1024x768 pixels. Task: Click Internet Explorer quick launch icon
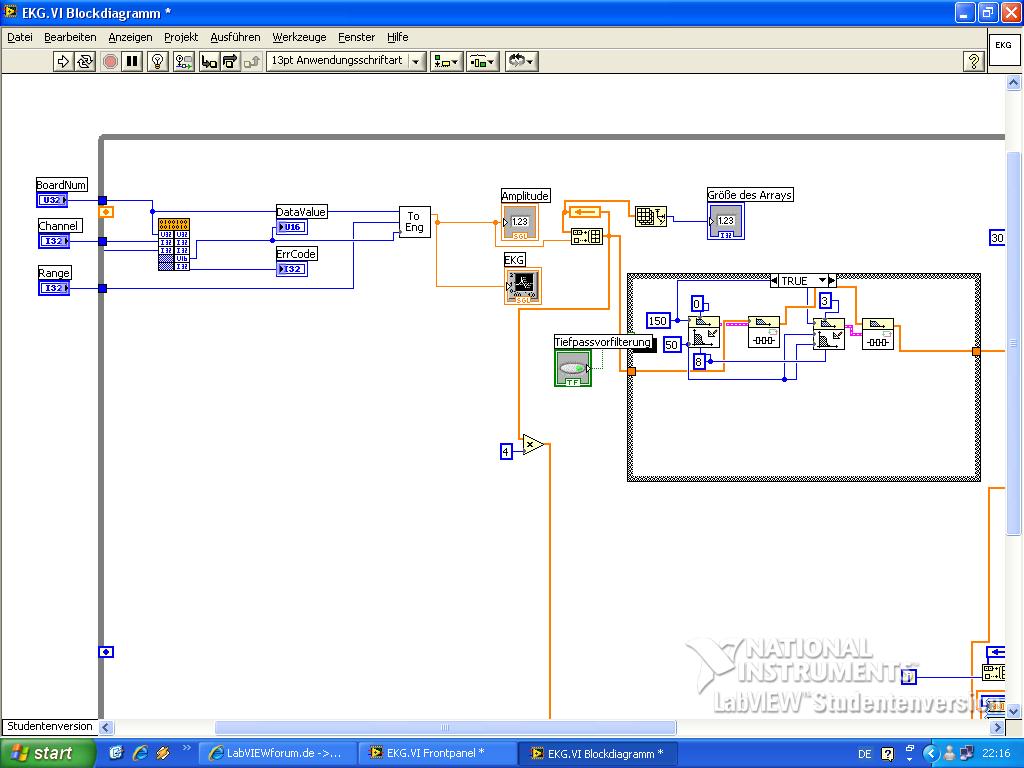140,754
